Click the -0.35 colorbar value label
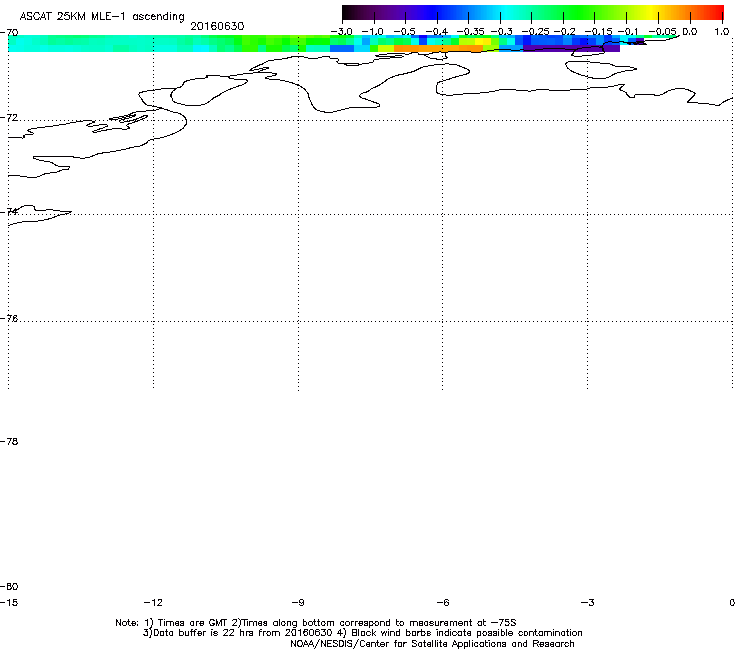Viewport: 740px width, 650px height. click(470, 32)
